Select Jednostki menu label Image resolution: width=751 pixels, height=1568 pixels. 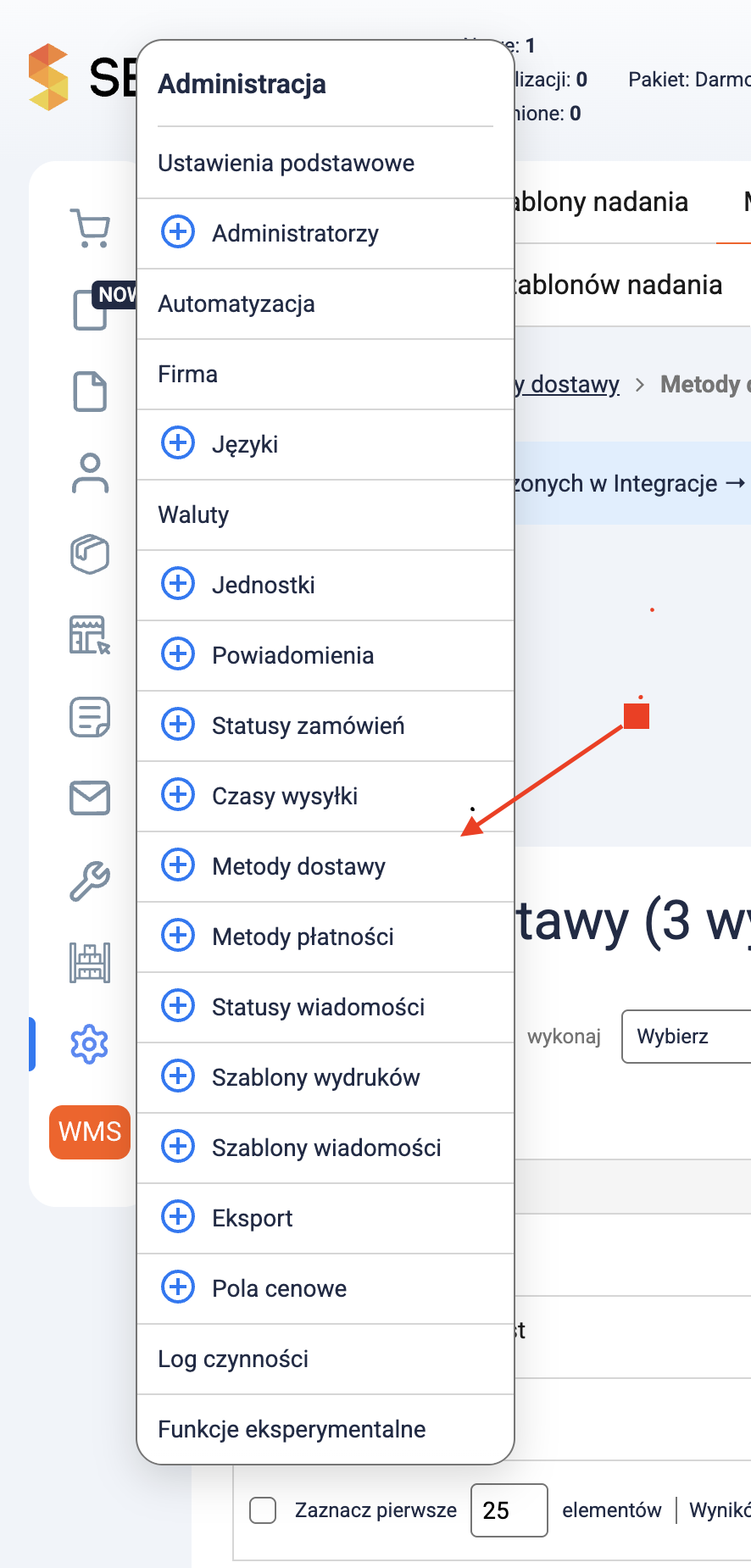(264, 585)
